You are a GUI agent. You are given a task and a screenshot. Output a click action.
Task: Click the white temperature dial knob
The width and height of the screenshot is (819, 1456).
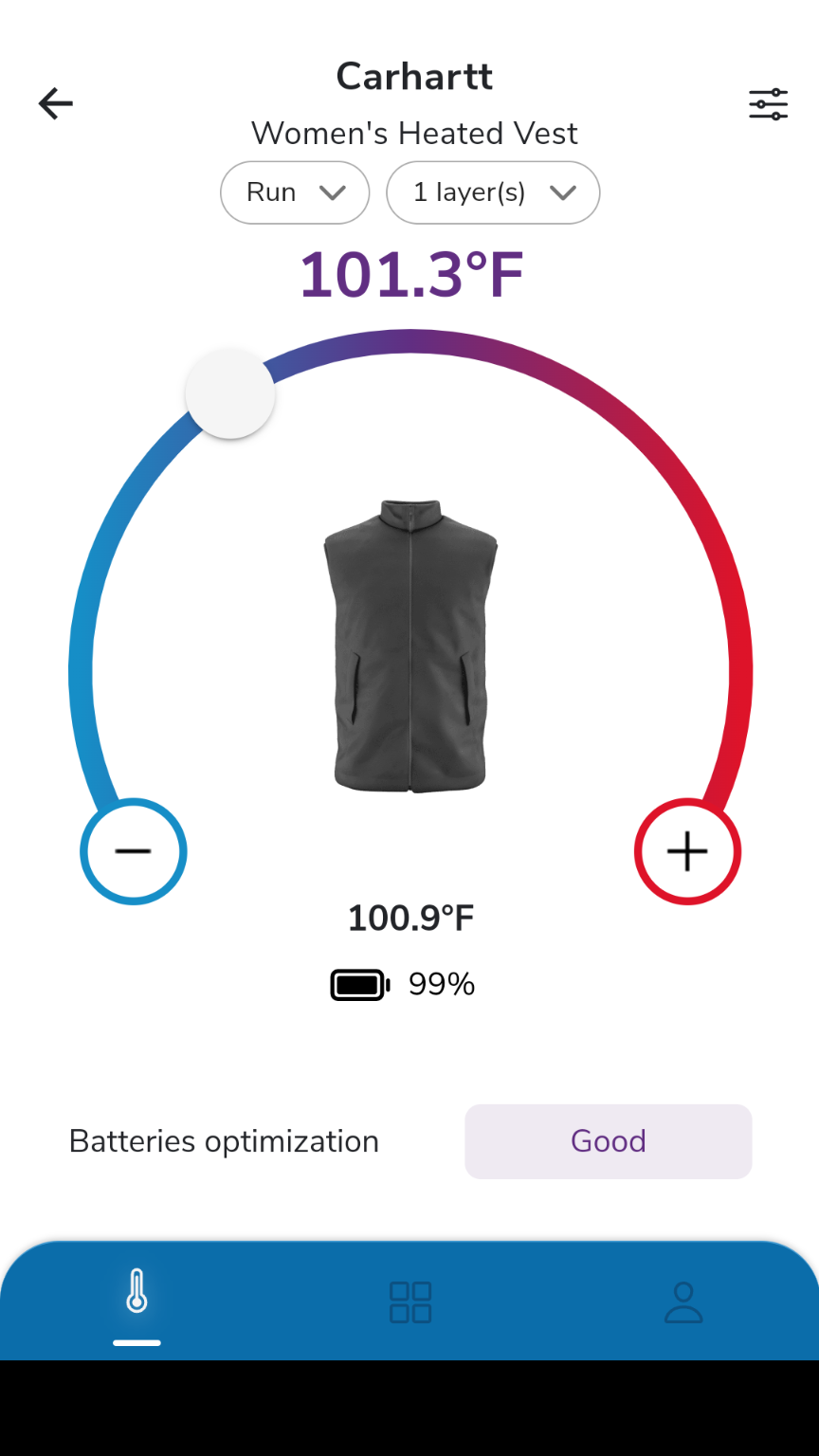(230, 393)
